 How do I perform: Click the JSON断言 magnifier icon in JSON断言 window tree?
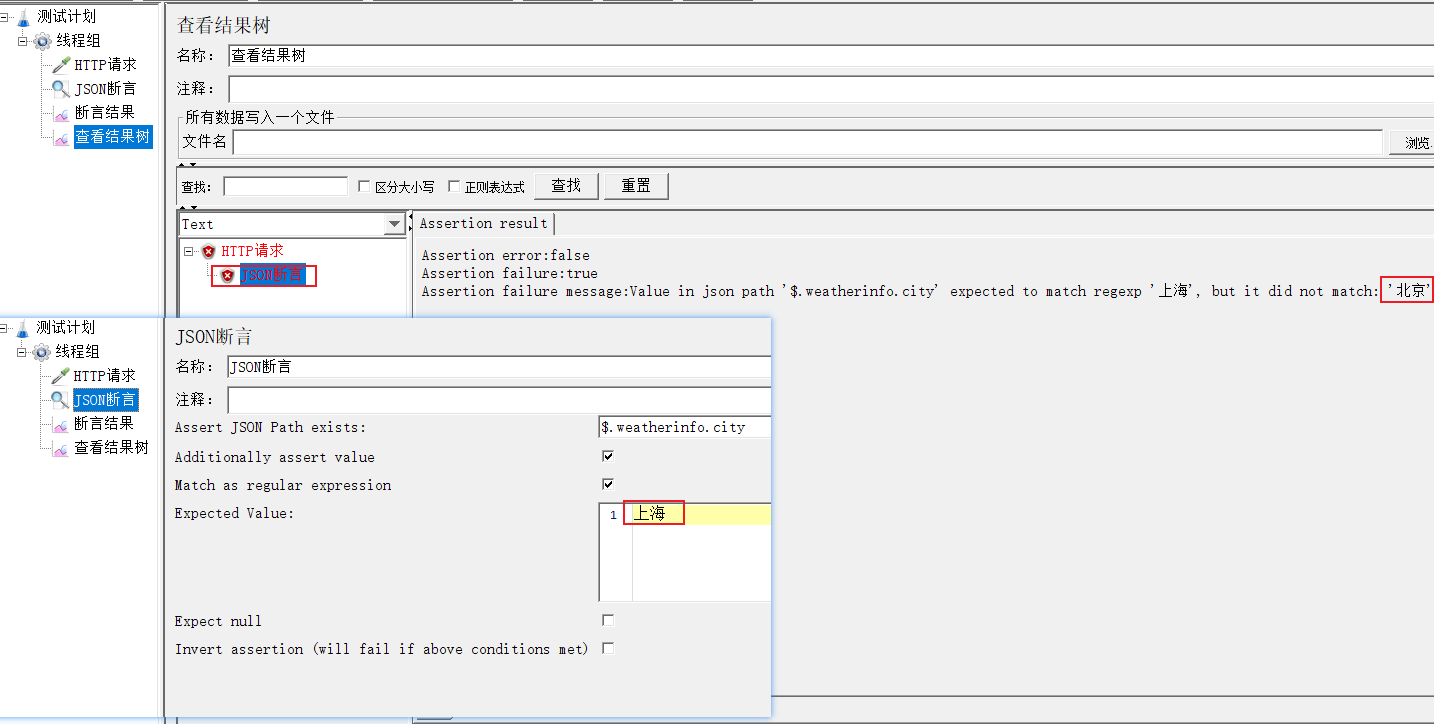pyautogui.click(x=61, y=400)
